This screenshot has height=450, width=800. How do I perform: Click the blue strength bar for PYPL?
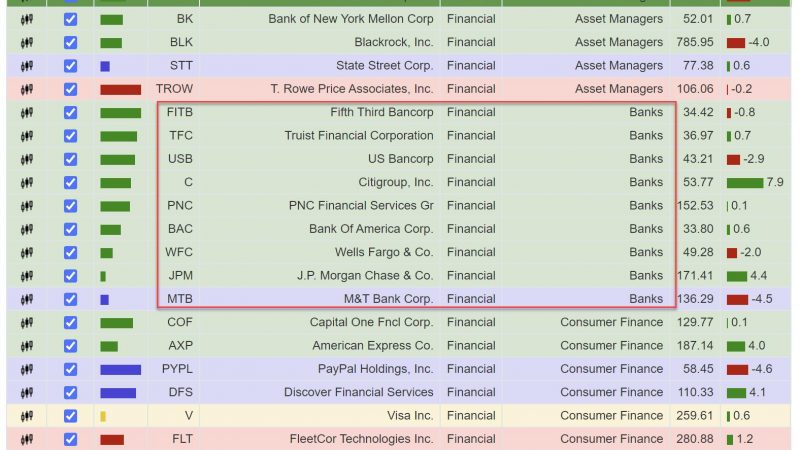(120, 370)
